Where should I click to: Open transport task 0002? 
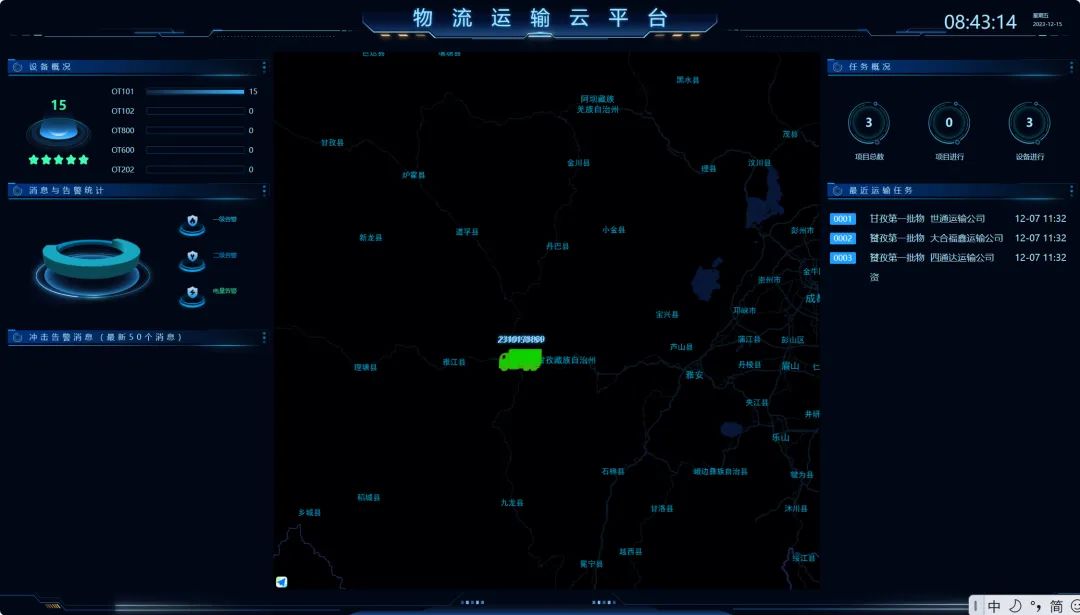(843, 238)
